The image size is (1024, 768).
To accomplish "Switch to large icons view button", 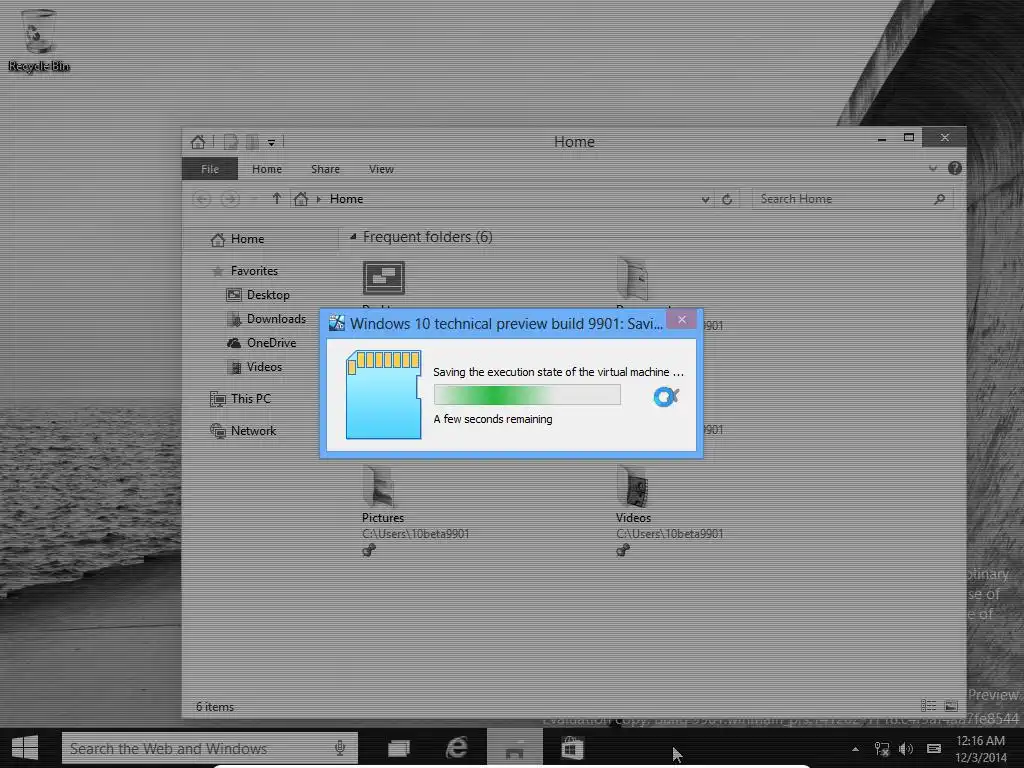I will pyautogui.click(x=951, y=706).
